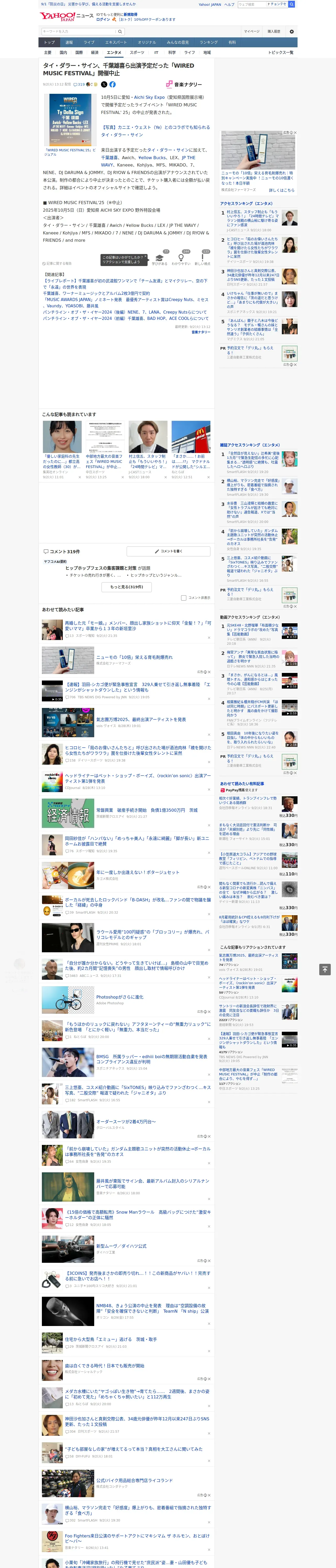Open the NMB48 公演中止 article

(x=153, y=1308)
